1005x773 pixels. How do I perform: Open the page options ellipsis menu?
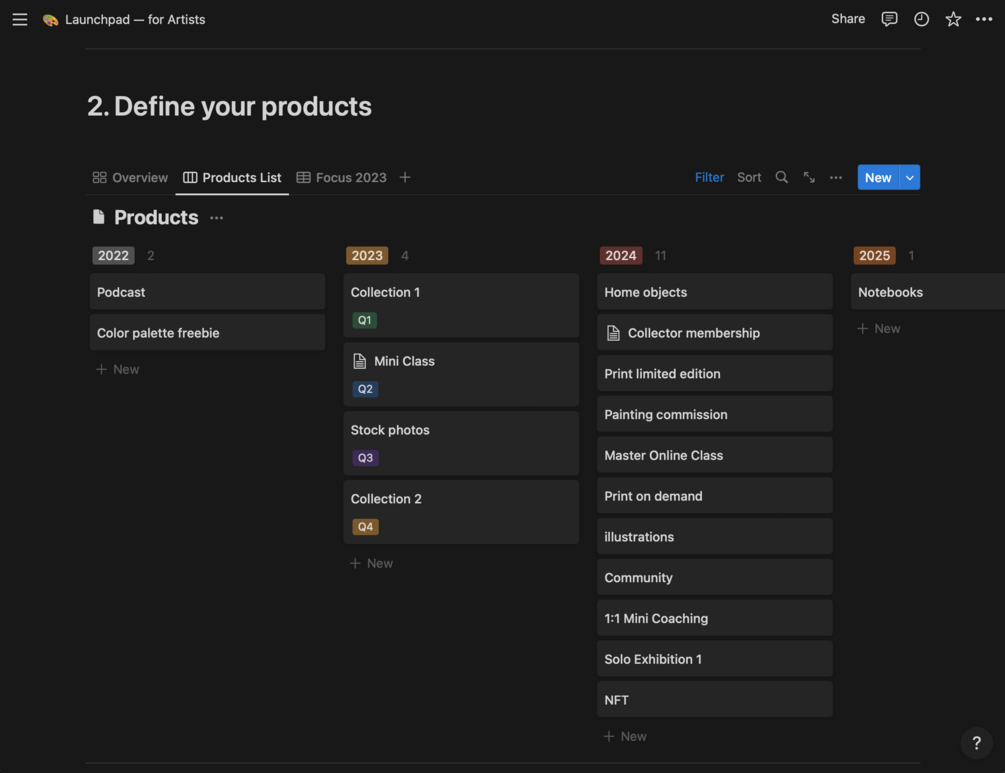click(x=984, y=19)
